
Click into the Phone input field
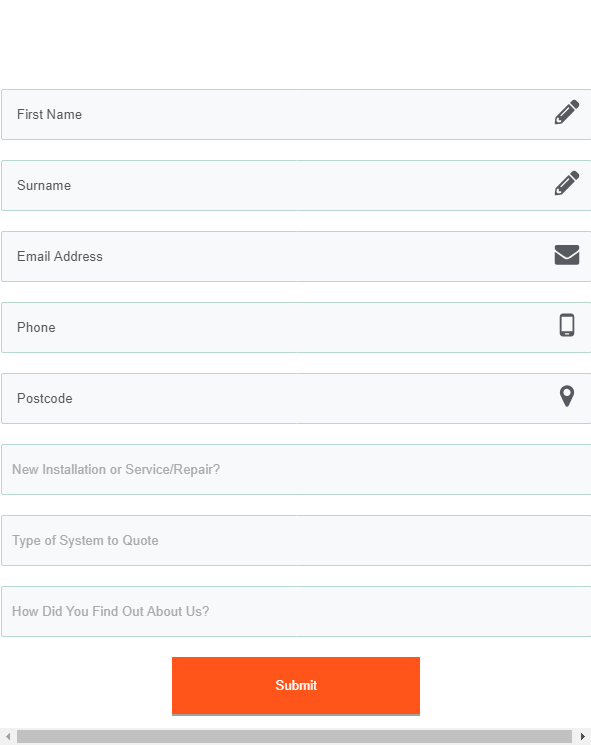[296, 327]
